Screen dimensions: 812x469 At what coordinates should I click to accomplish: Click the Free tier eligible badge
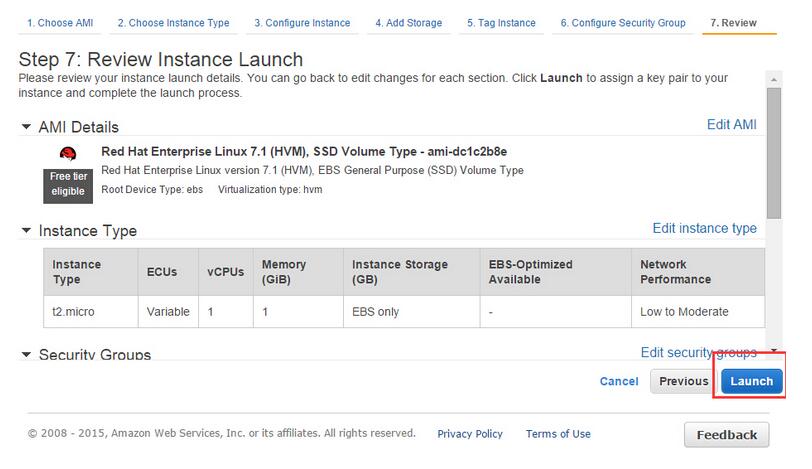click(68, 186)
